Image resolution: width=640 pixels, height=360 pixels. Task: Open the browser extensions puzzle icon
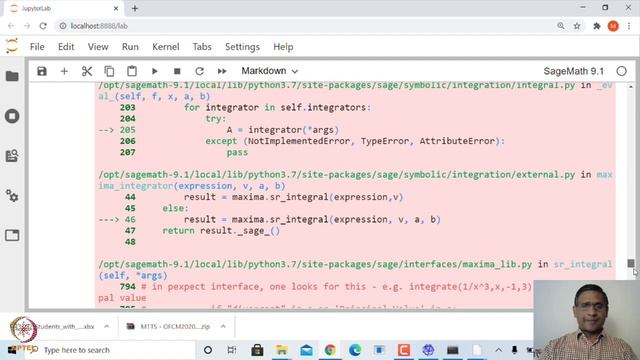pyautogui.click(x=597, y=26)
